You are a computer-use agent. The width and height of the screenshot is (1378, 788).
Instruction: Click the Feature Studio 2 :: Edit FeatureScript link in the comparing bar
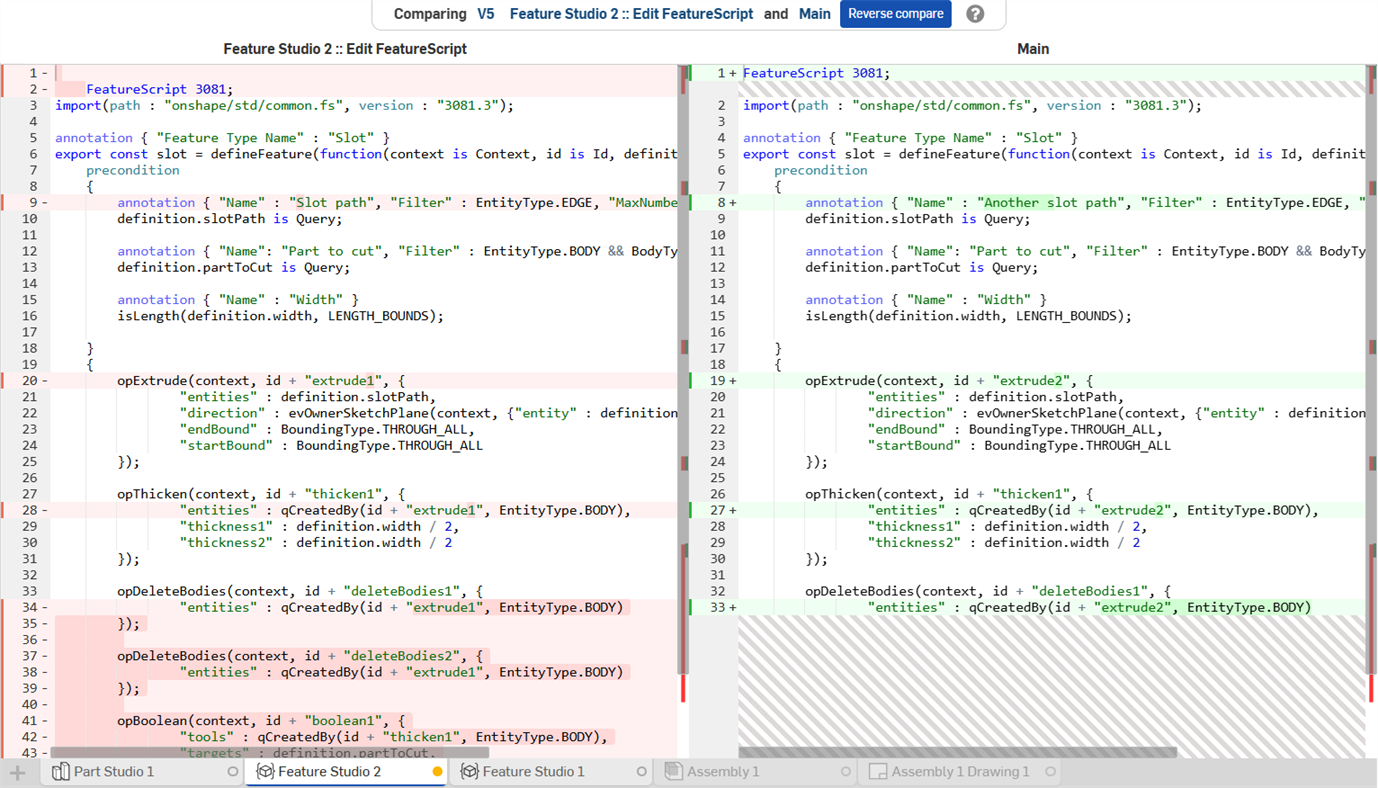click(631, 14)
